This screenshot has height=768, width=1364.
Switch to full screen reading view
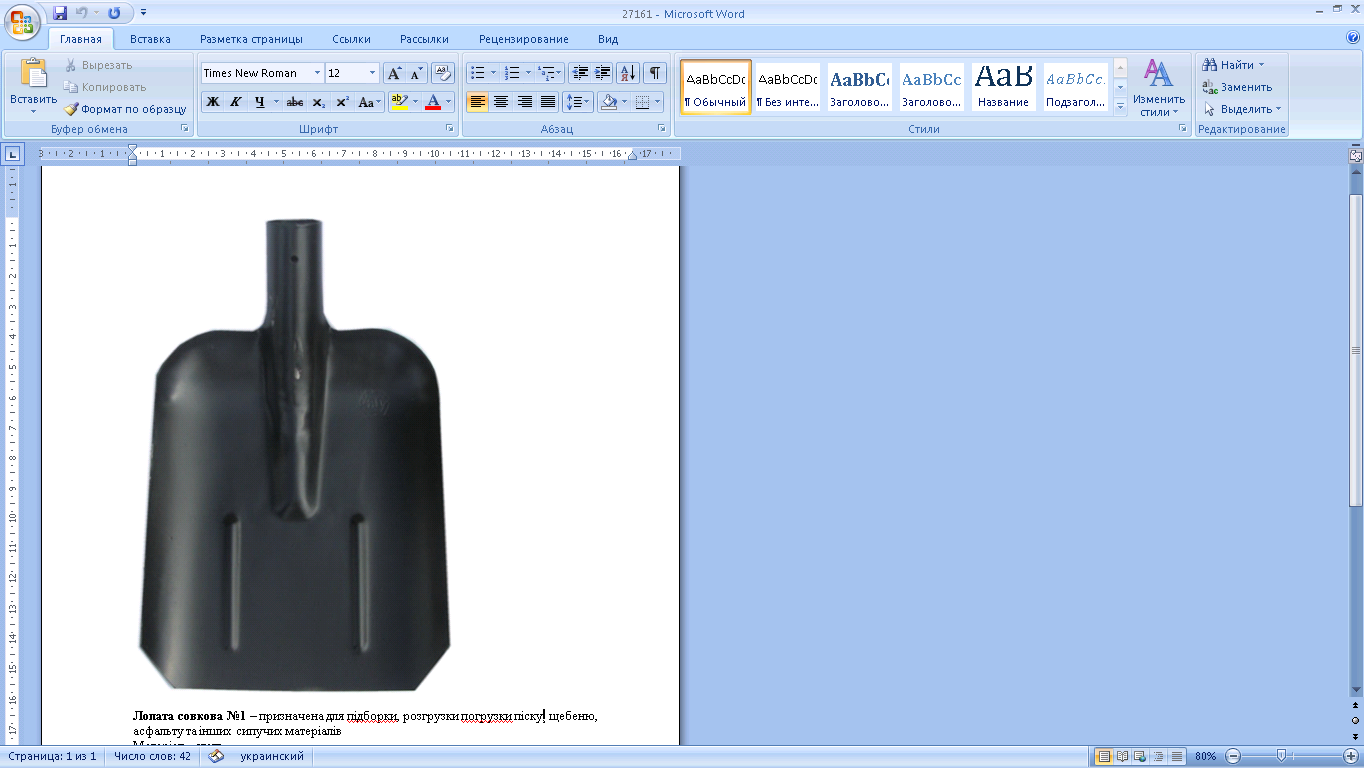pyautogui.click(x=1122, y=756)
